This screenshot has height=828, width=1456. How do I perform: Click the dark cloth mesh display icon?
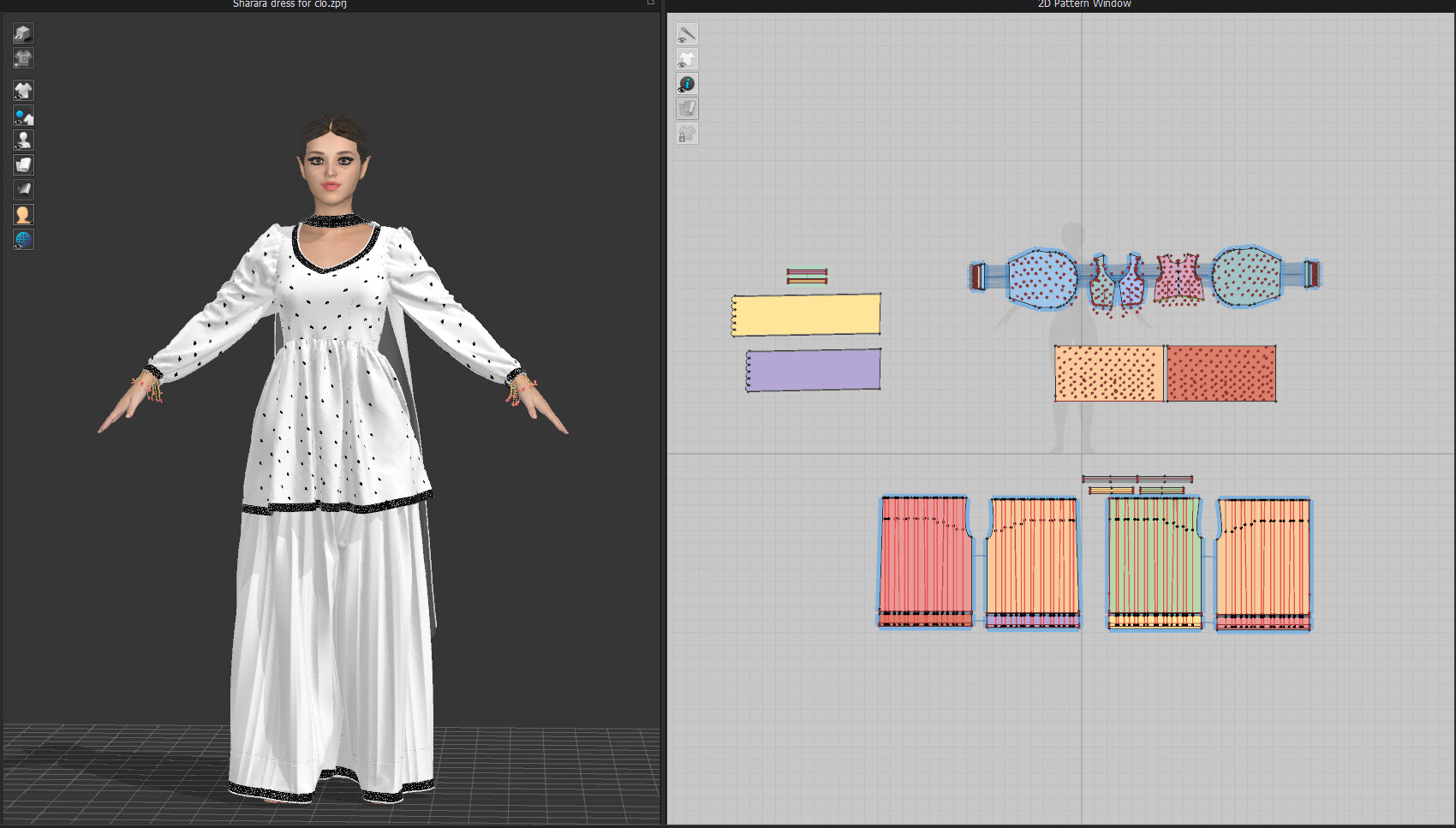tap(23, 188)
